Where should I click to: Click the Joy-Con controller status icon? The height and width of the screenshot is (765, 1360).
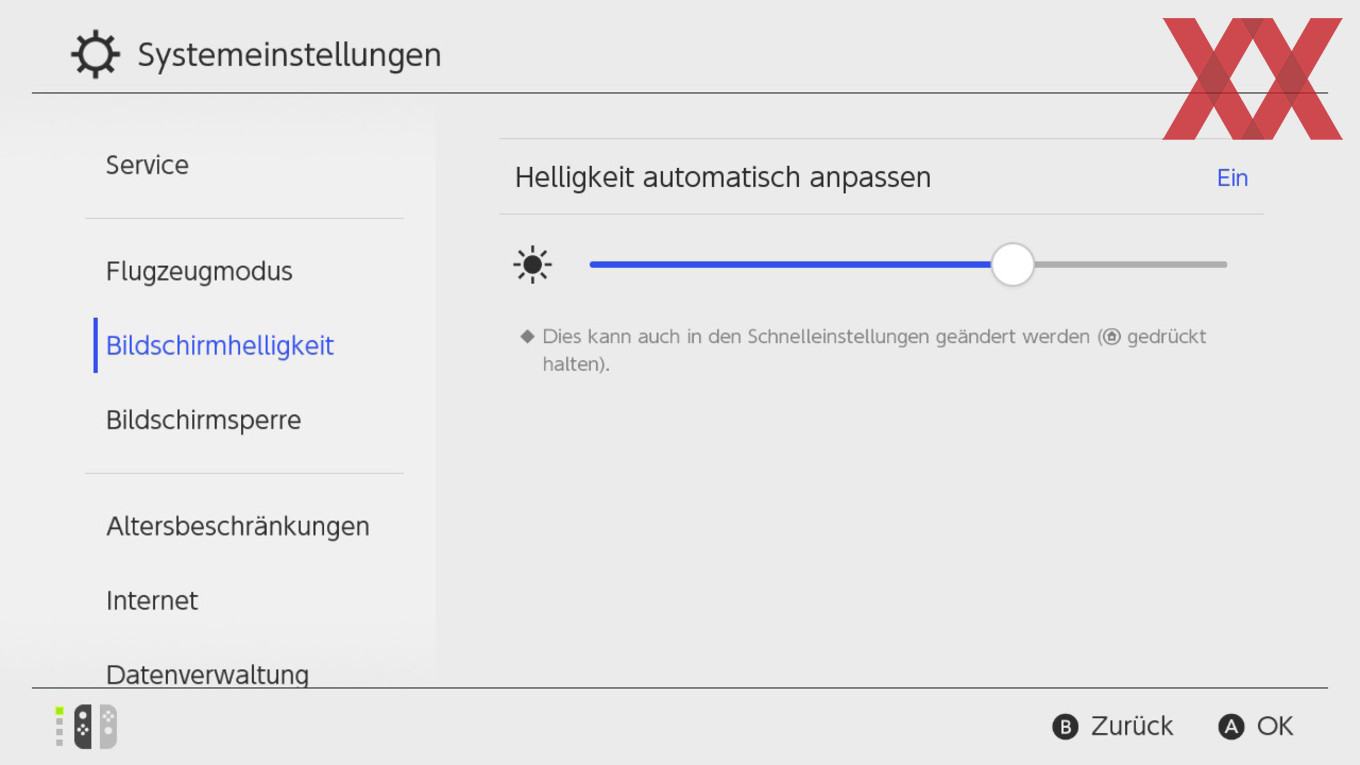coord(86,726)
